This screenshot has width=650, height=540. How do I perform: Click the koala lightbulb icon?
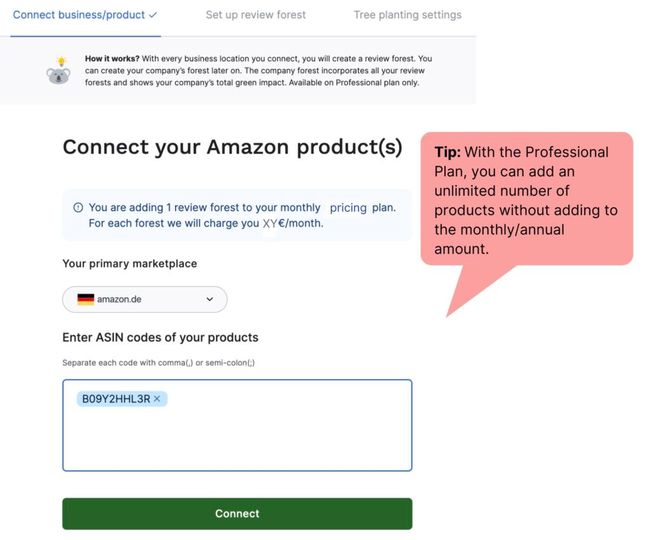click(58, 71)
